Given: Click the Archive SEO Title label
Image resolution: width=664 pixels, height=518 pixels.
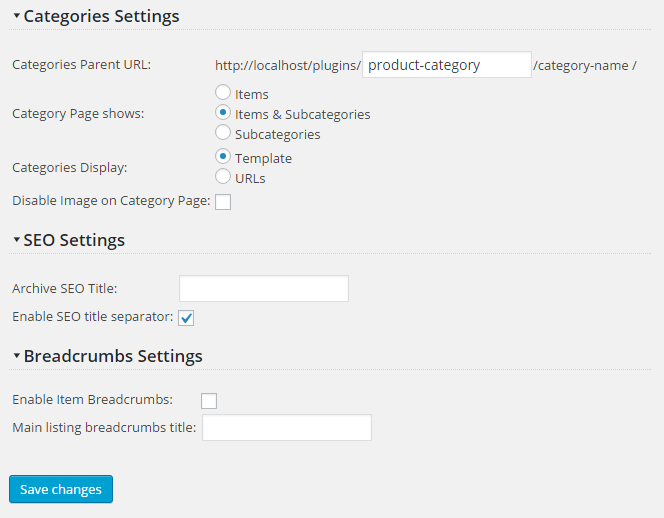Looking at the screenshot, I should pyautogui.click(x=64, y=288).
